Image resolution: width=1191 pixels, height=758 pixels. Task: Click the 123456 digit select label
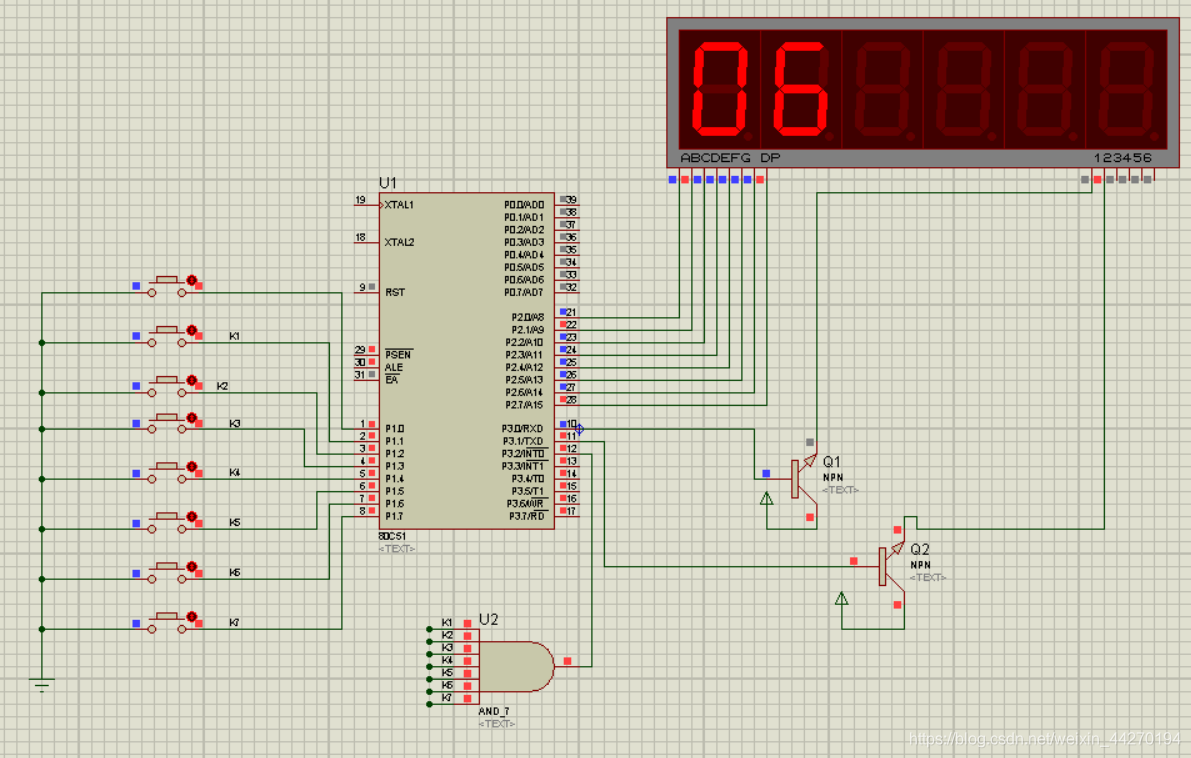tap(1123, 158)
